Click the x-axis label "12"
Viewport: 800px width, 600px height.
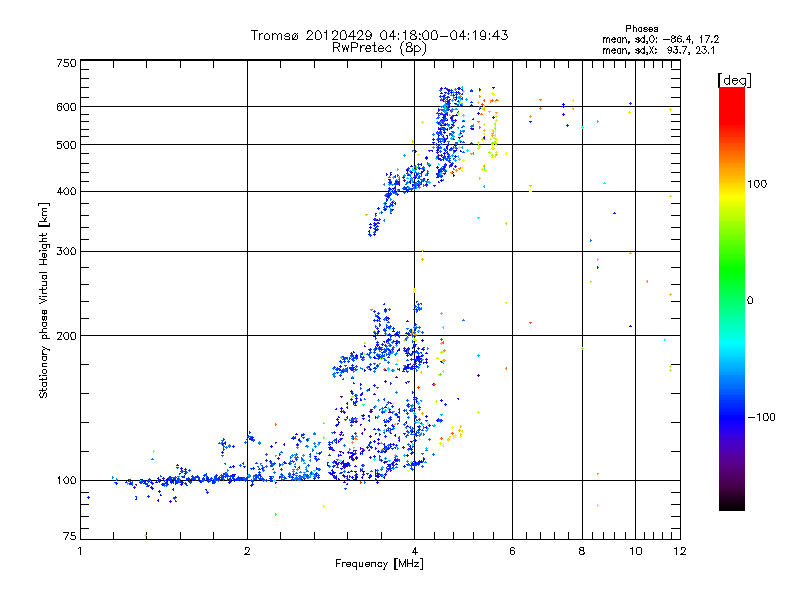pos(680,551)
